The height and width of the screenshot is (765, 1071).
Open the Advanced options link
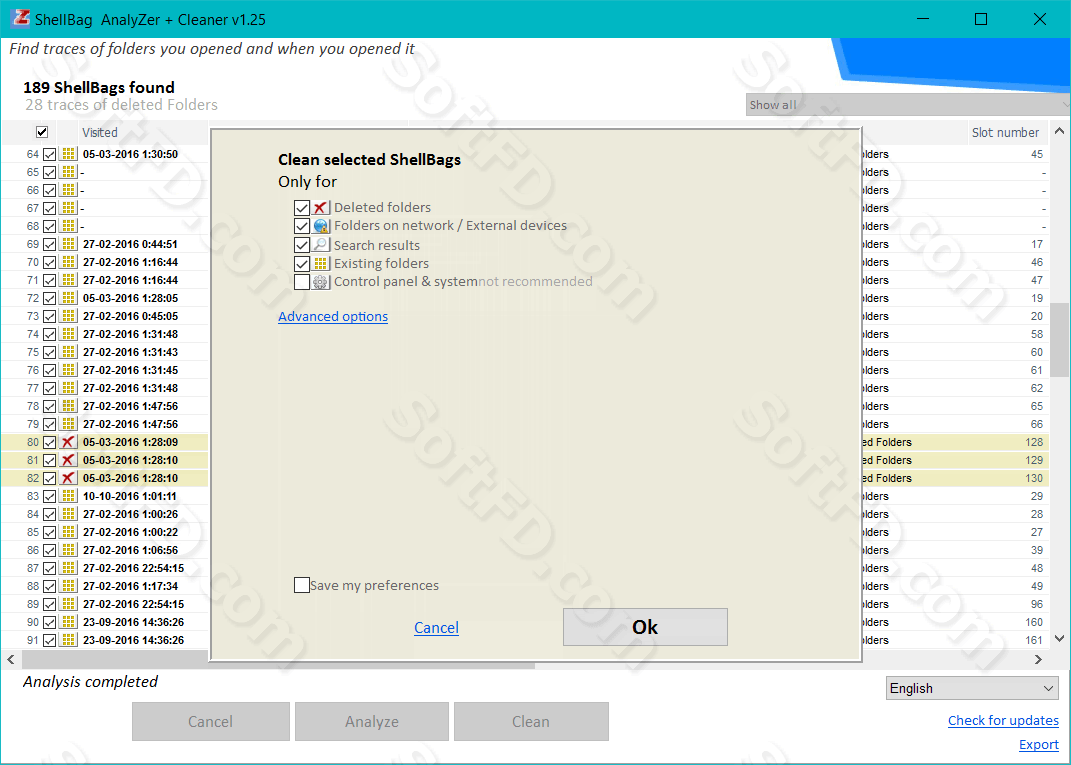pos(333,316)
